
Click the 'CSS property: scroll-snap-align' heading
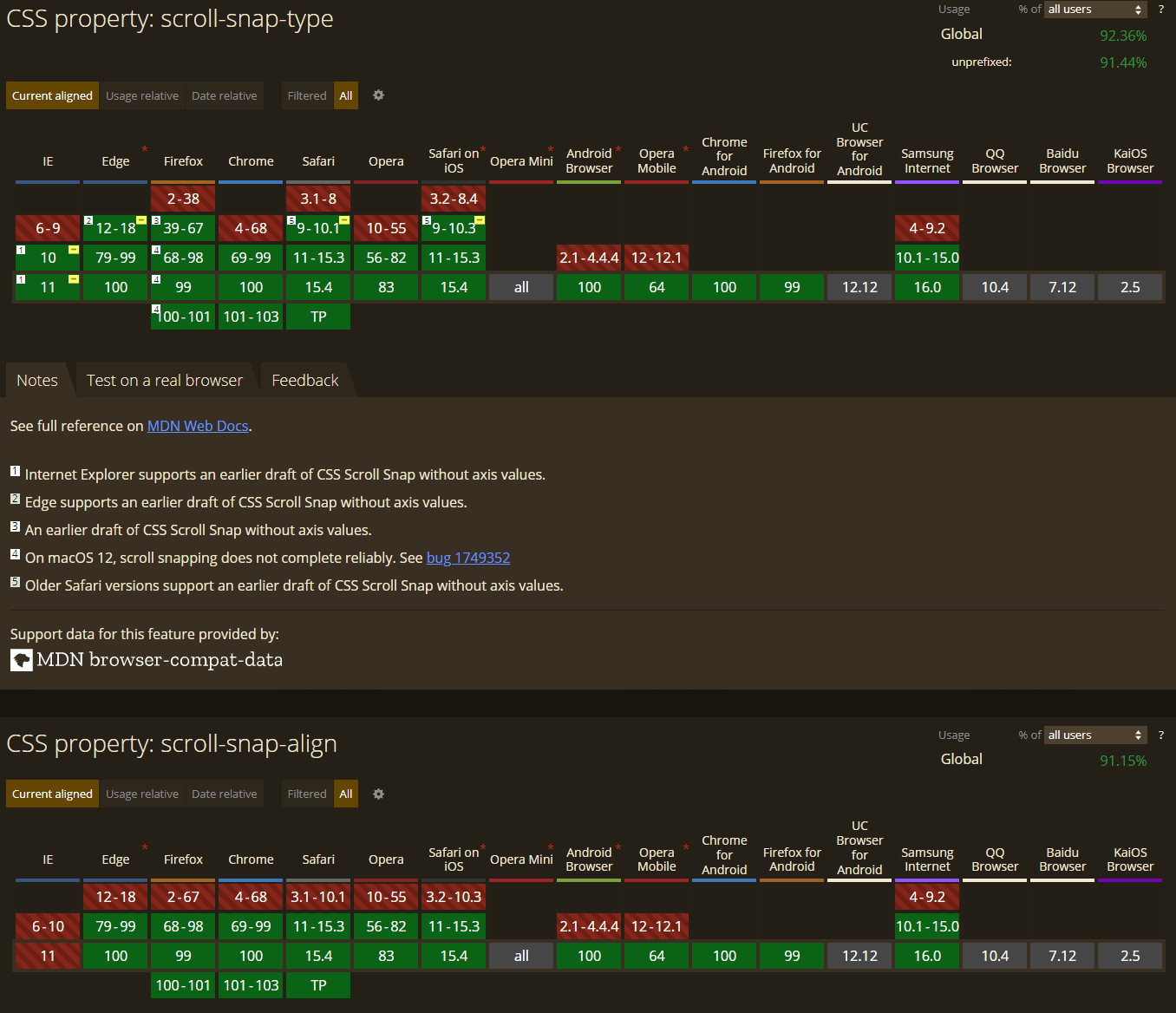coord(172,743)
